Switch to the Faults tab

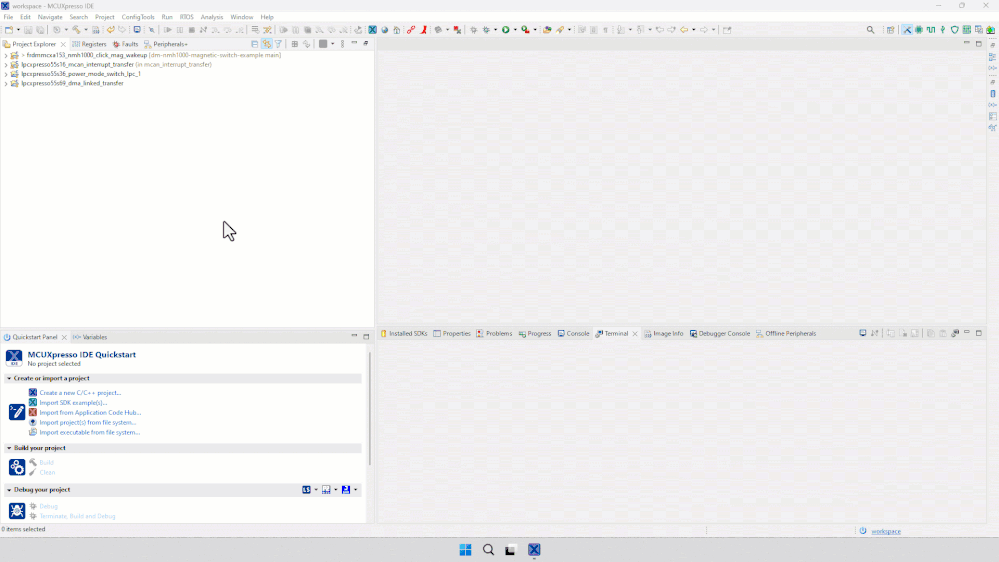click(126, 44)
